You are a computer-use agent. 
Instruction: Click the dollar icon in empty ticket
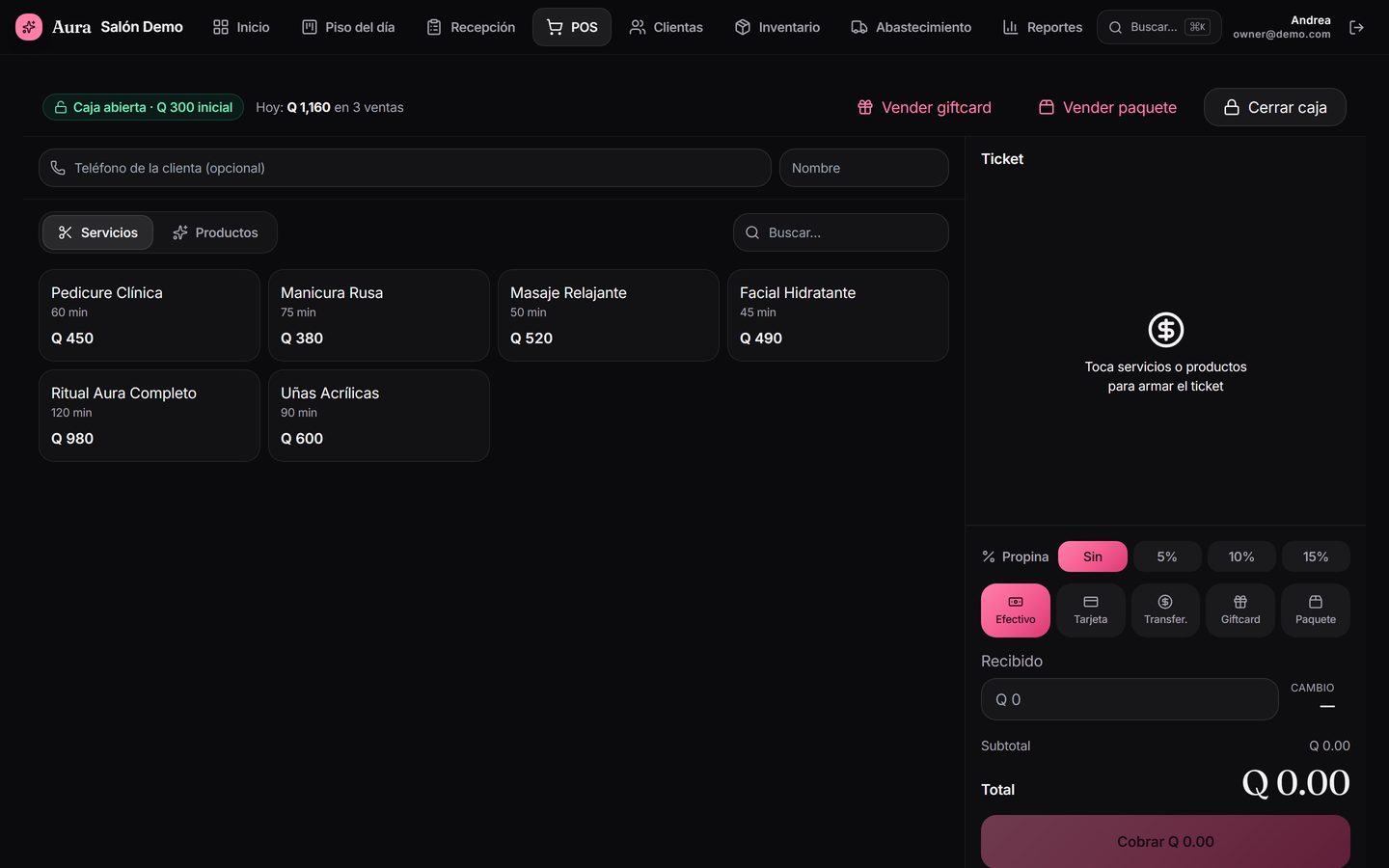(1166, 330)
